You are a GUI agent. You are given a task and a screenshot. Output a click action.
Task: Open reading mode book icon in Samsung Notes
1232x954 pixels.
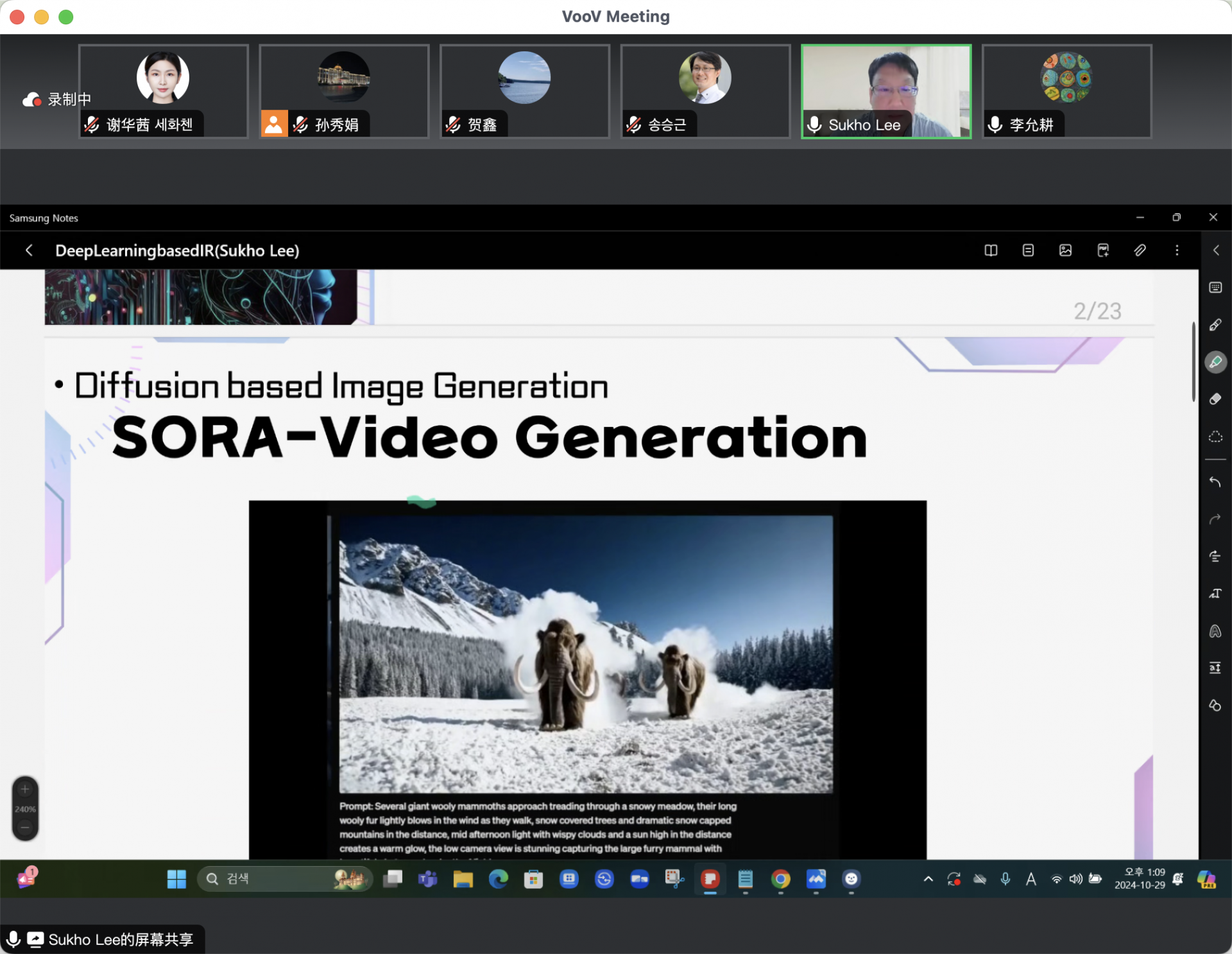991,250
